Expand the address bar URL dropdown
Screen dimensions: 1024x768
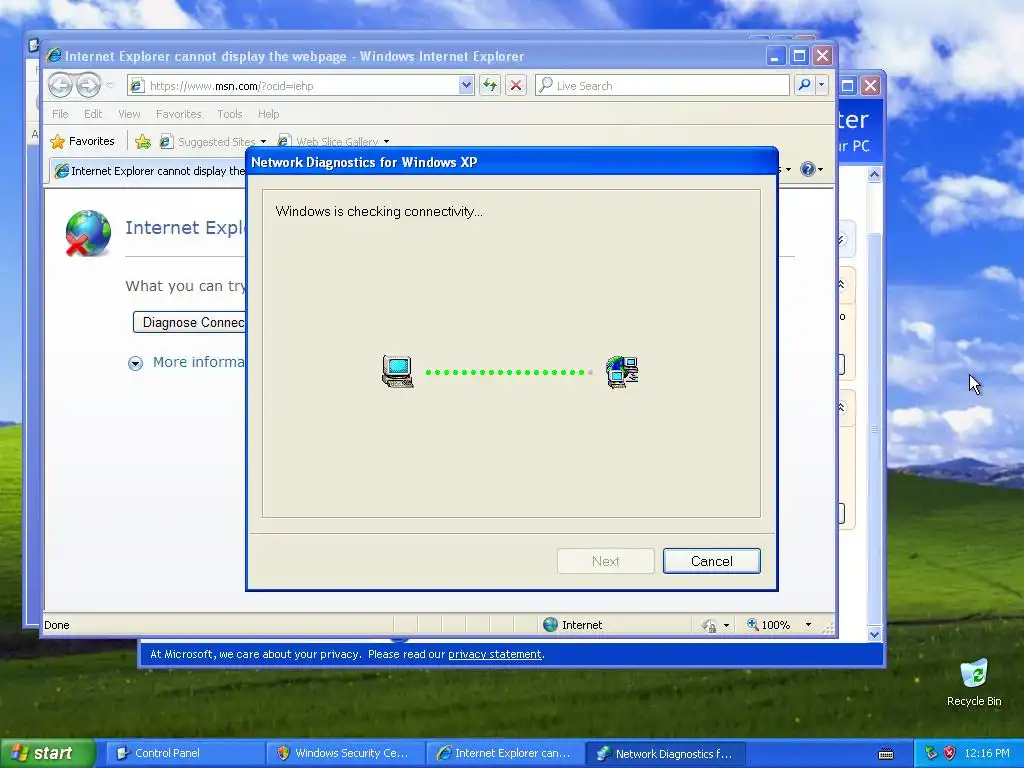pyautogui.click(x=466, y=86)
